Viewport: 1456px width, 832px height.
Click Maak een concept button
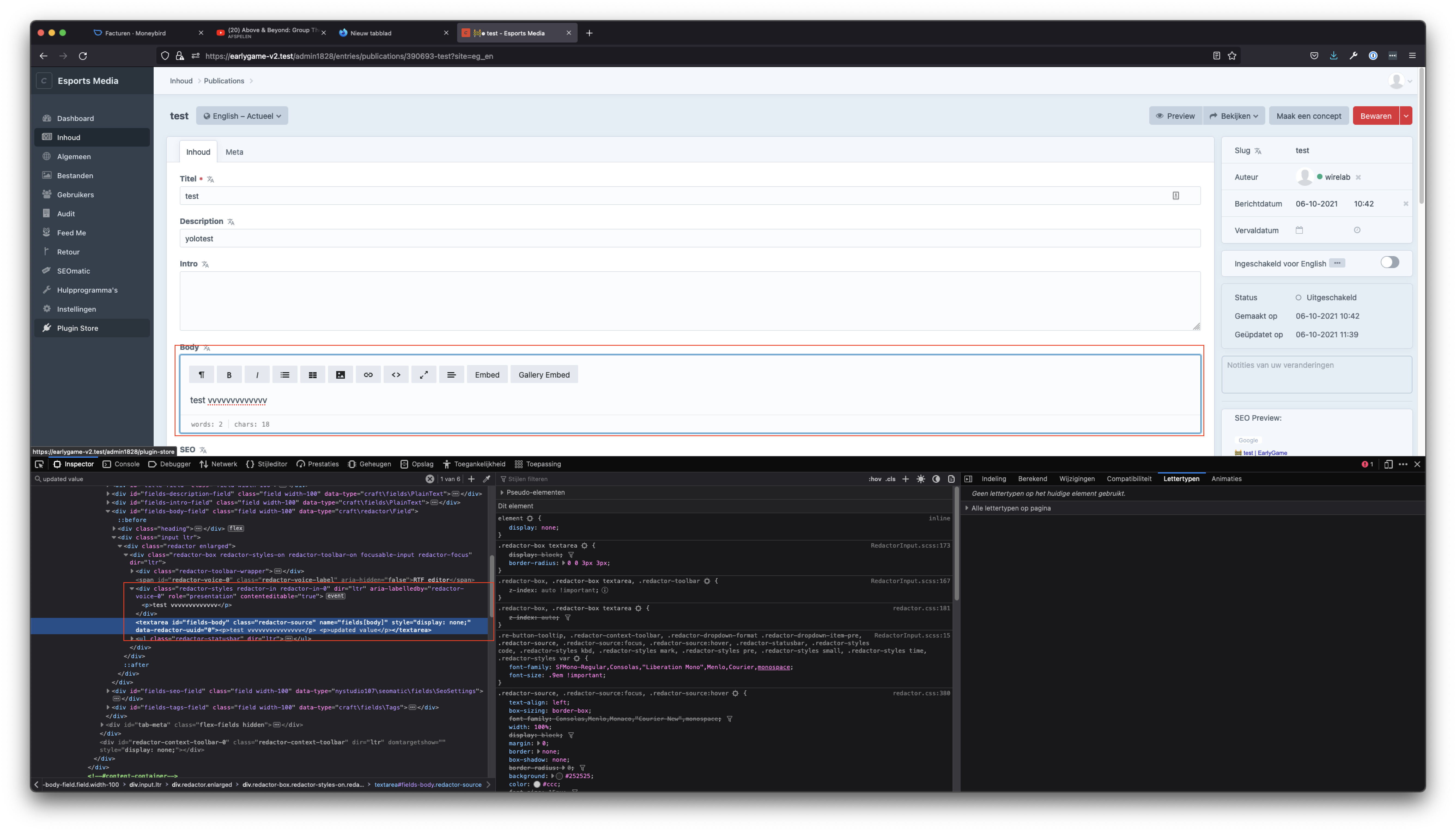[1308, 116]
